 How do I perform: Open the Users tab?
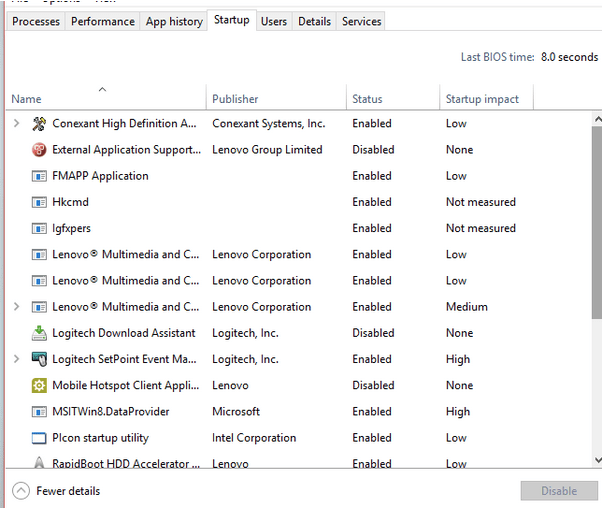coord(274,21)
